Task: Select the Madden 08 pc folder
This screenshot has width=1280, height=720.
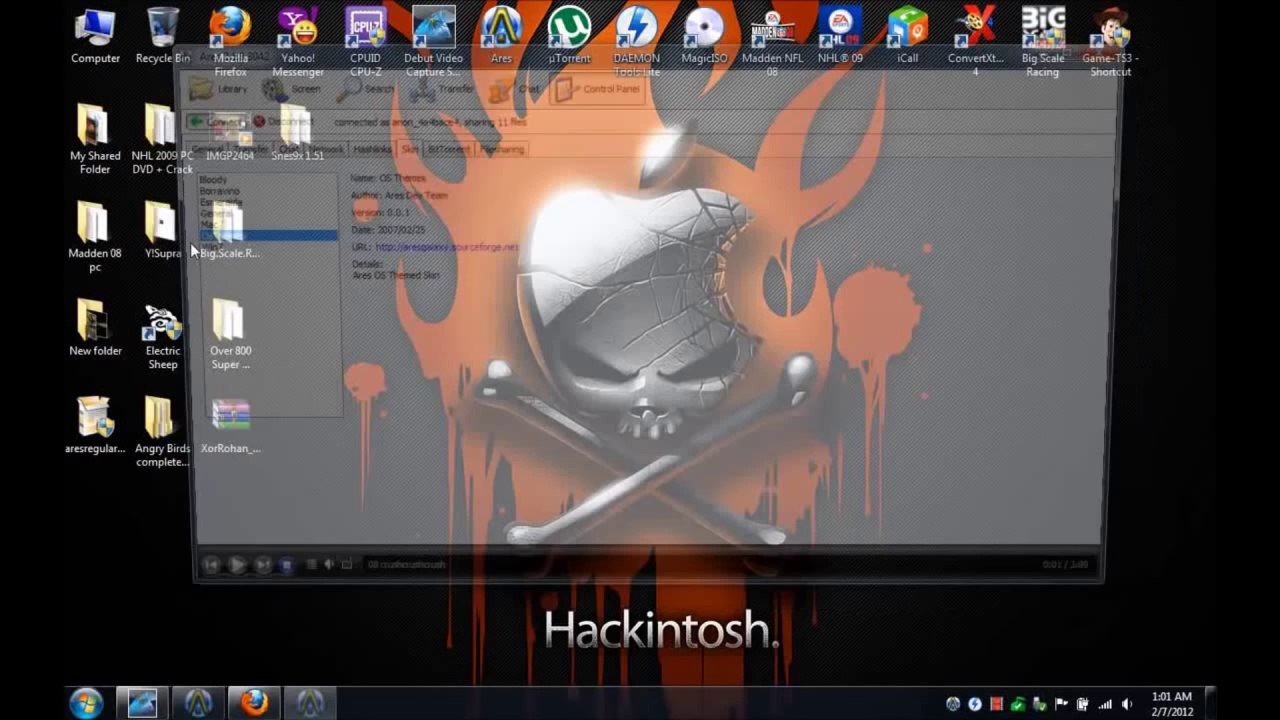Action: [95, 237]
